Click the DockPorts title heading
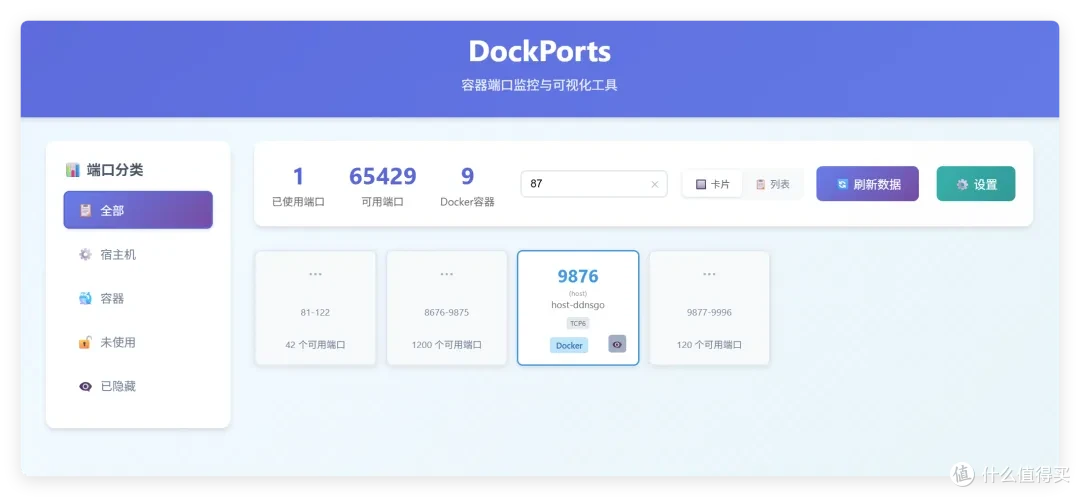This screenshot has width=1080, height=497. (540, 51)
